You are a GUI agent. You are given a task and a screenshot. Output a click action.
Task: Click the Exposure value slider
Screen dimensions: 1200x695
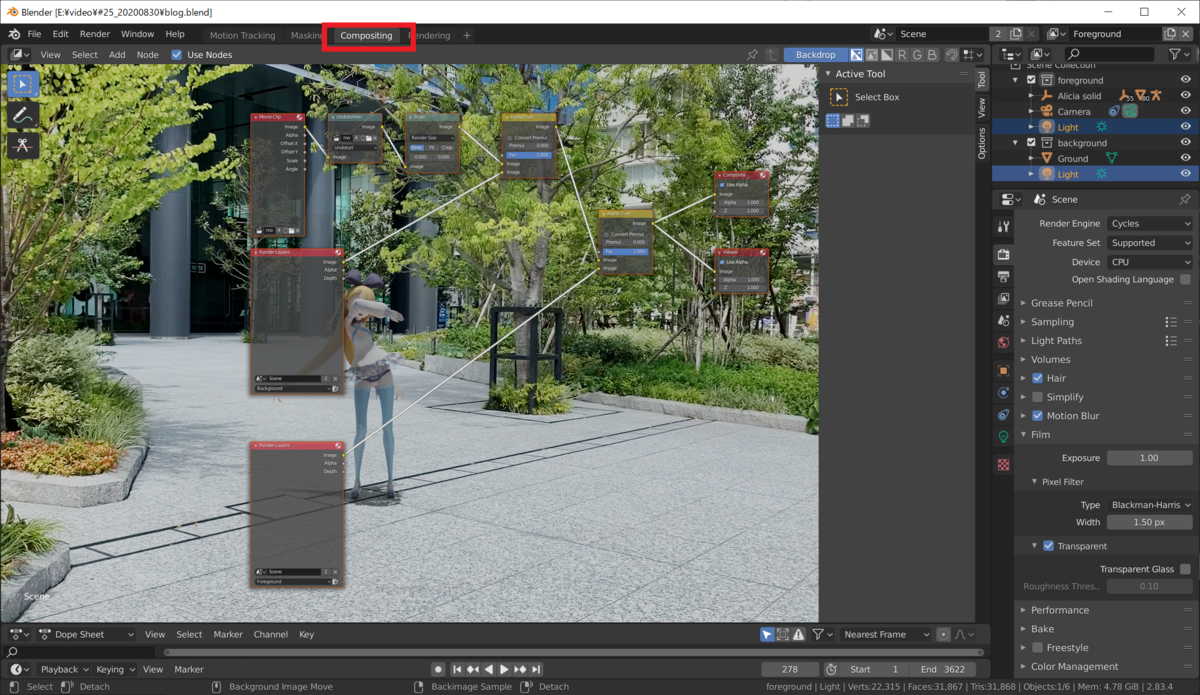(1149, 458)
